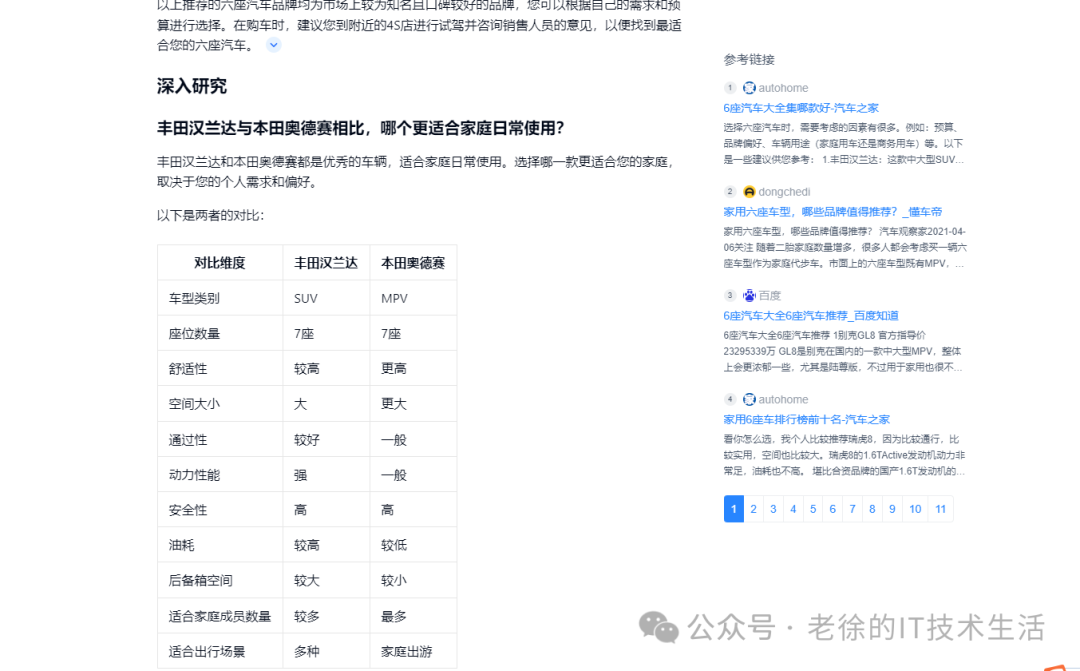
Task: Click the 多种 table cell
Action: (x=307, y=652)
